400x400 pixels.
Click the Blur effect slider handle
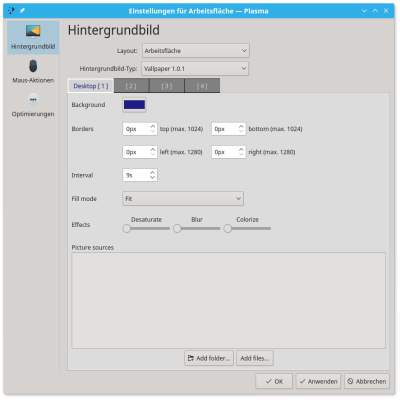(x=177, y=229)
